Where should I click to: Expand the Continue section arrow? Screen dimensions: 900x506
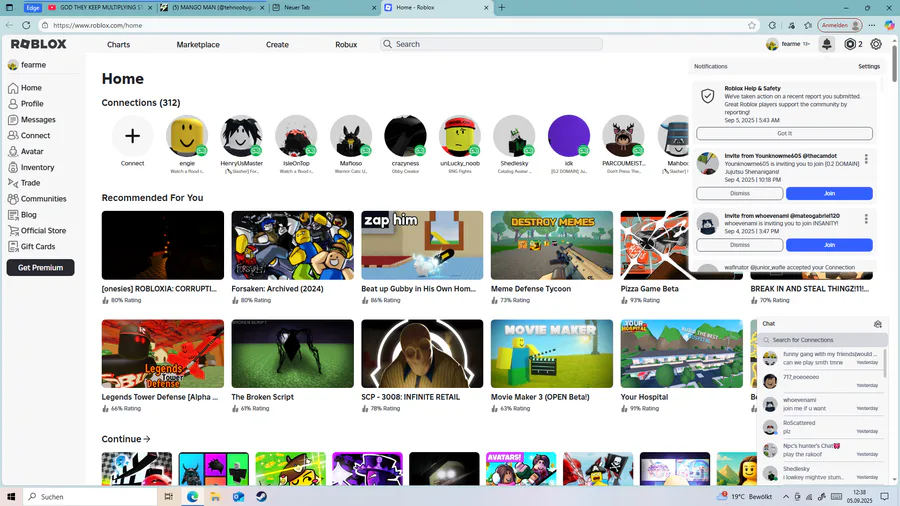coord(147,439)
